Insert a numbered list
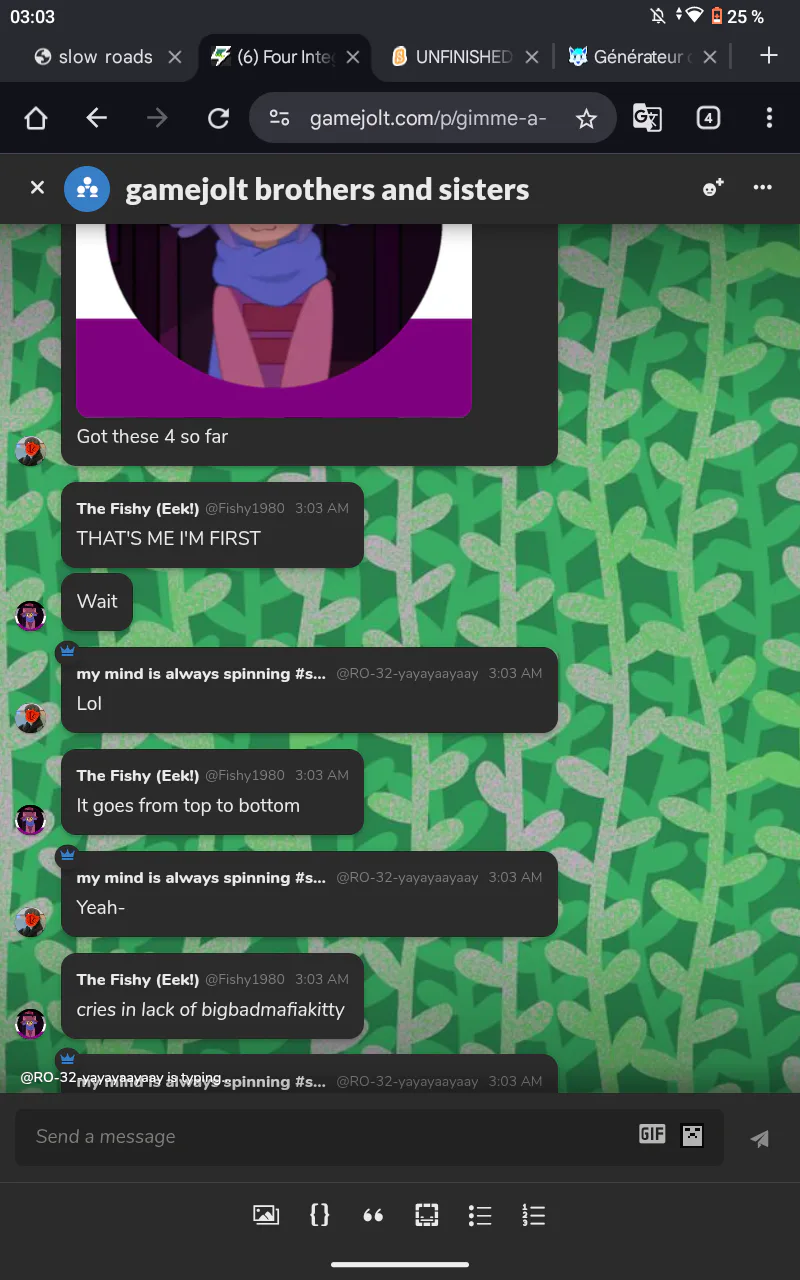Image resolution: width=800 pixels, height=1280 pixels. coord(534,1215)
